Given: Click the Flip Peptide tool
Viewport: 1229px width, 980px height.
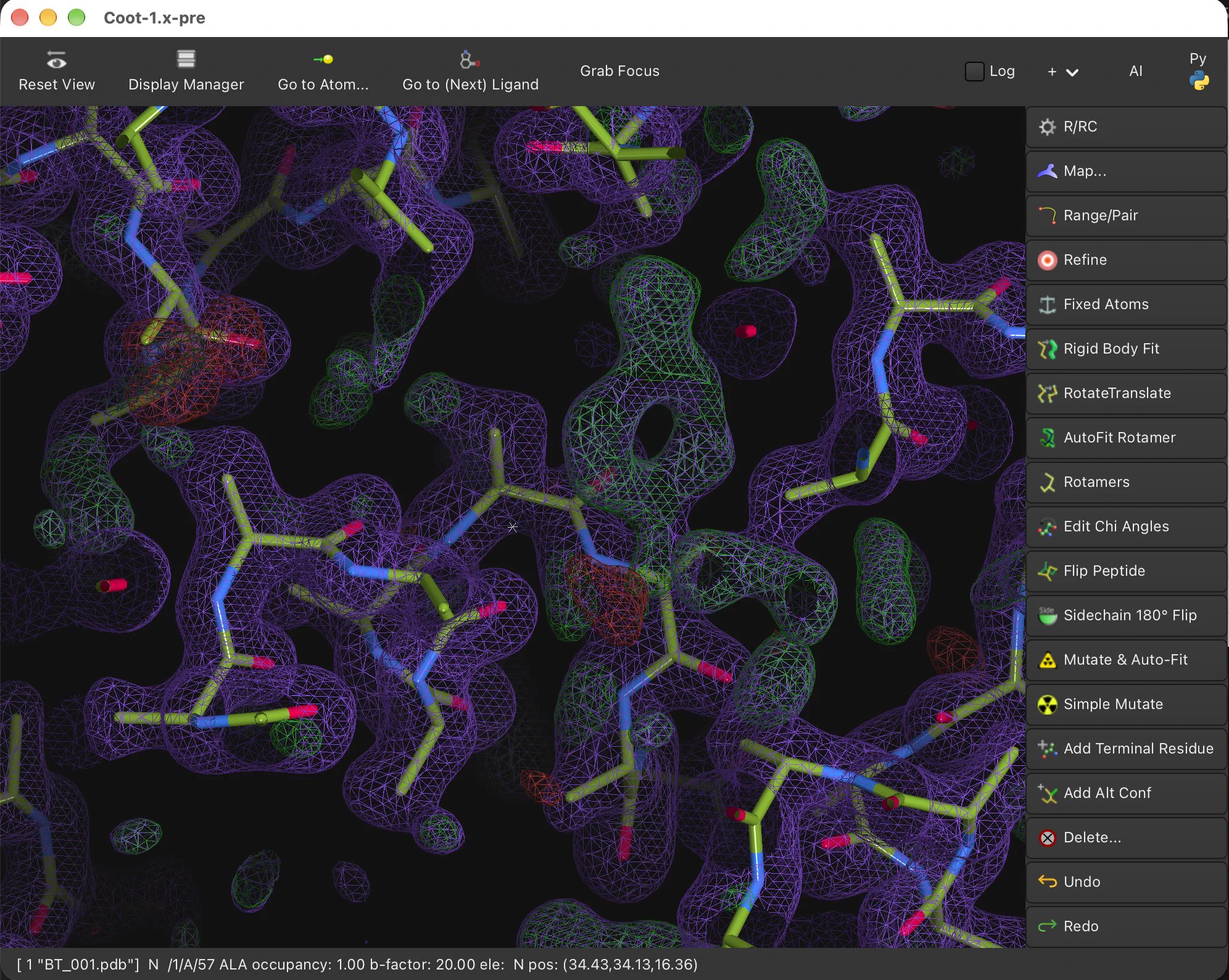Looking at the screenshot, I should coord(1126,571).
